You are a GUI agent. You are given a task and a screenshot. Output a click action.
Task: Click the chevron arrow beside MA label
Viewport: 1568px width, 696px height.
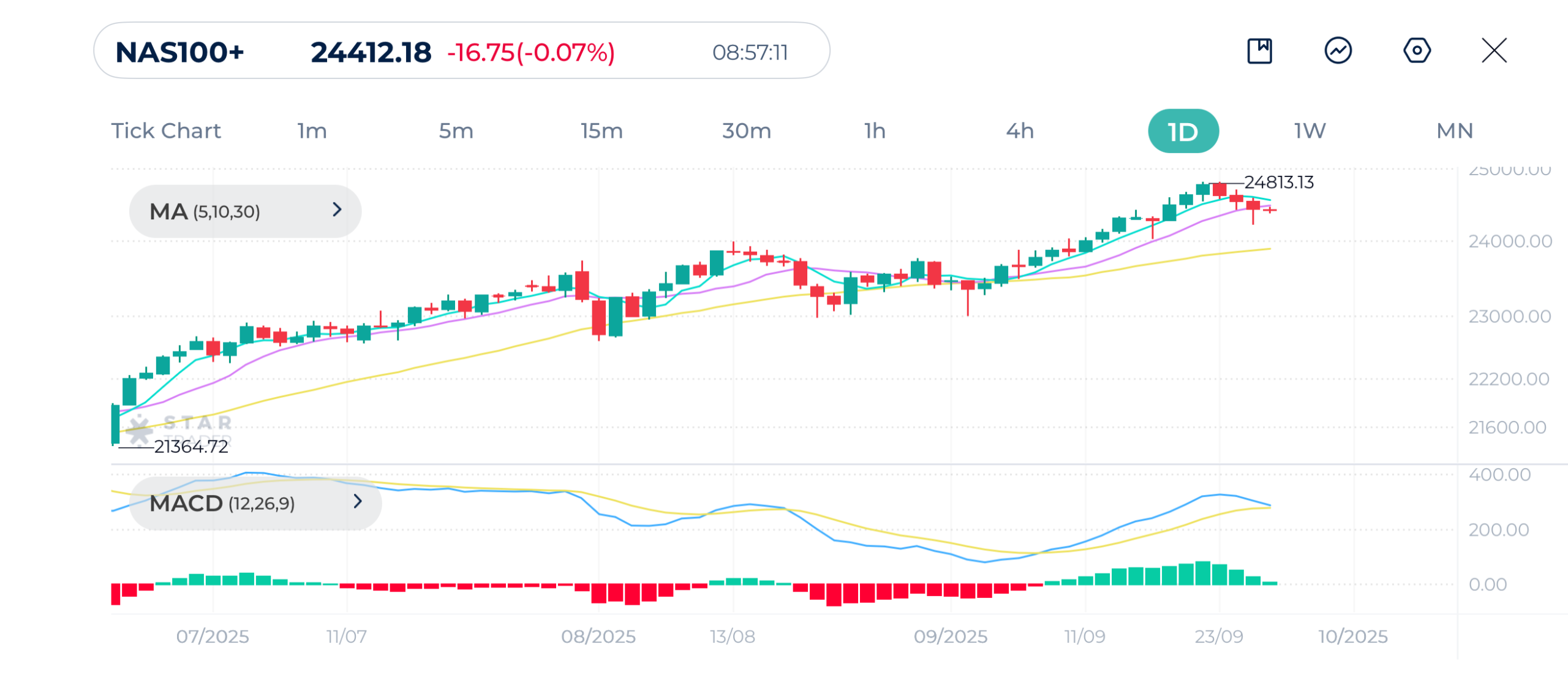tap(337, 210)
